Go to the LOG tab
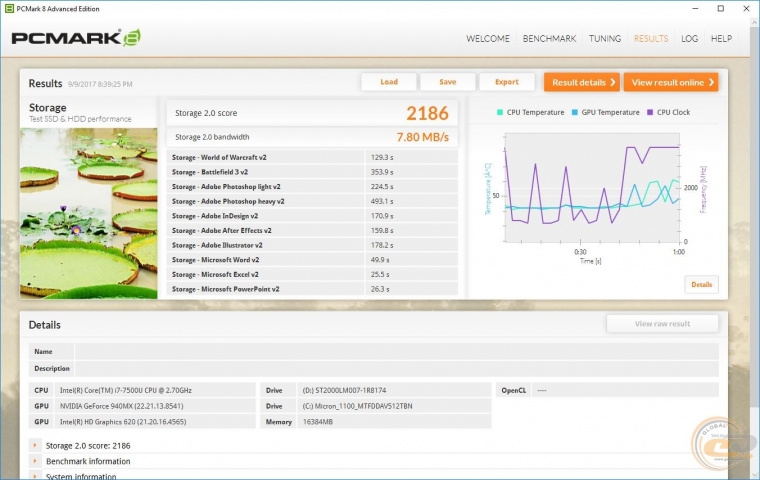Viewport: 760px width, 480px height. point(689,38)
